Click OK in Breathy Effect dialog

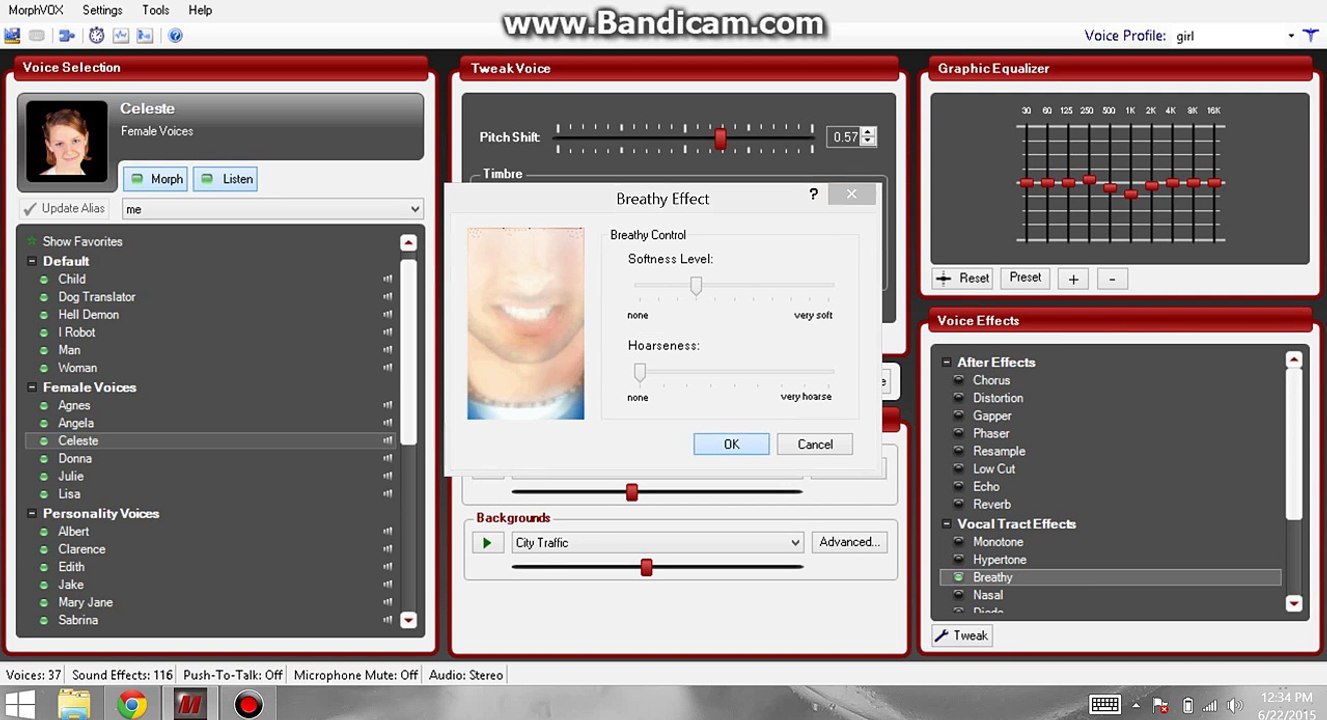click(731, 444)
